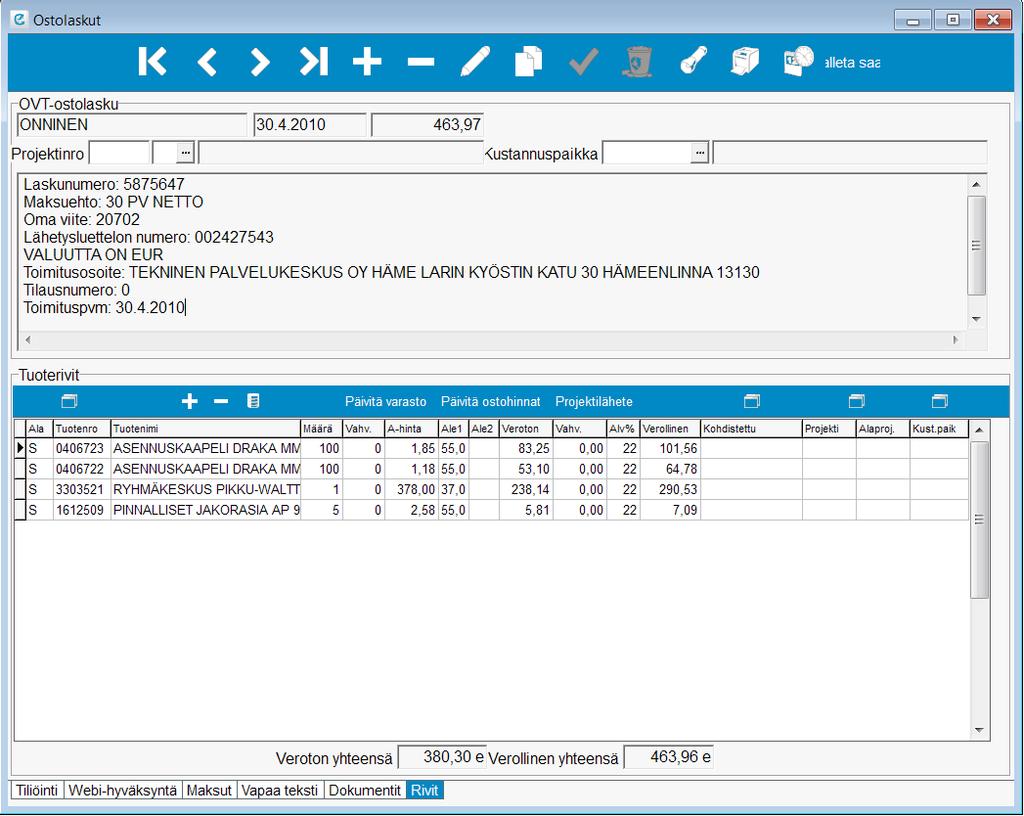Click the product table vertical scrollbar thumb
1024x816 pixels.
click(x=978, y=519)
